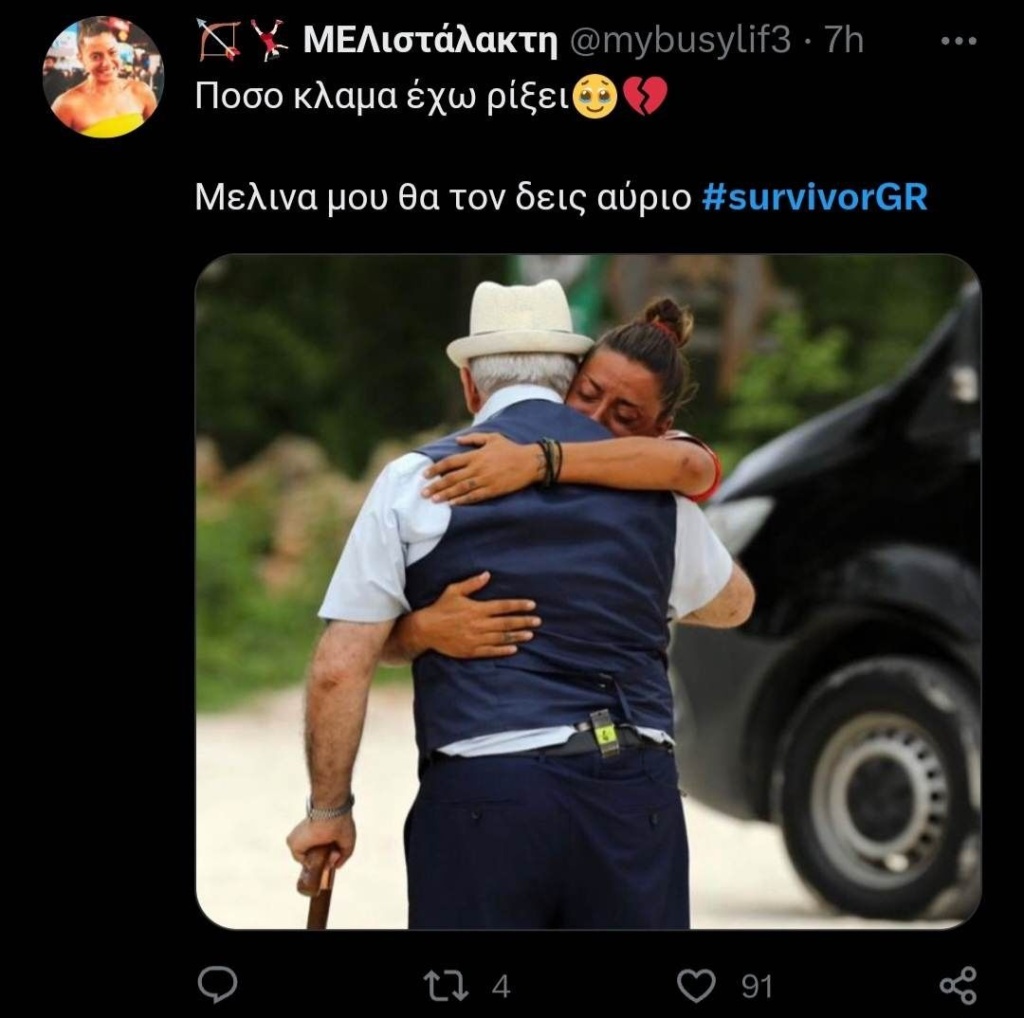1024x1018 pixels.
Task: Open the three-dot more options menu
Action: pyautogui.click(x=958, y=40)
